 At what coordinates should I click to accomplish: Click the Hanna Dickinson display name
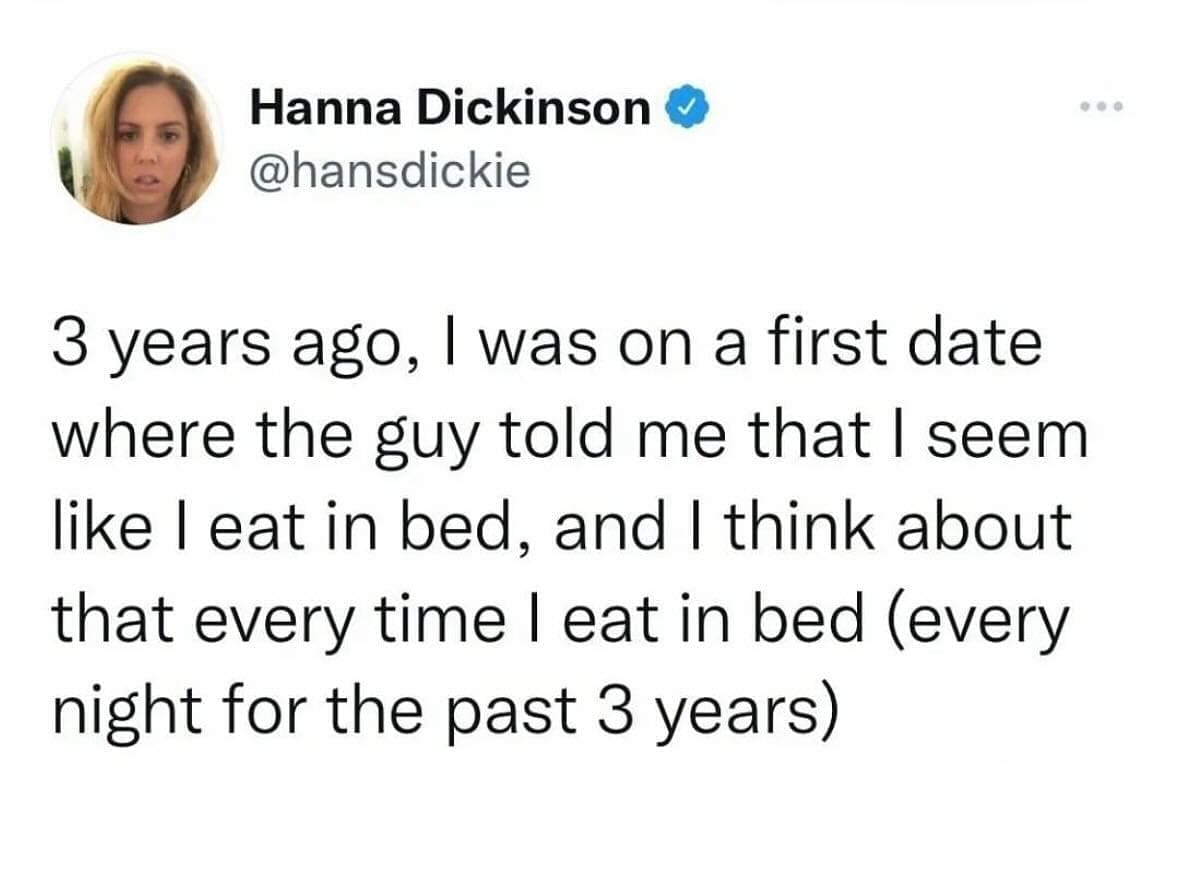click(x=450, y=108)
